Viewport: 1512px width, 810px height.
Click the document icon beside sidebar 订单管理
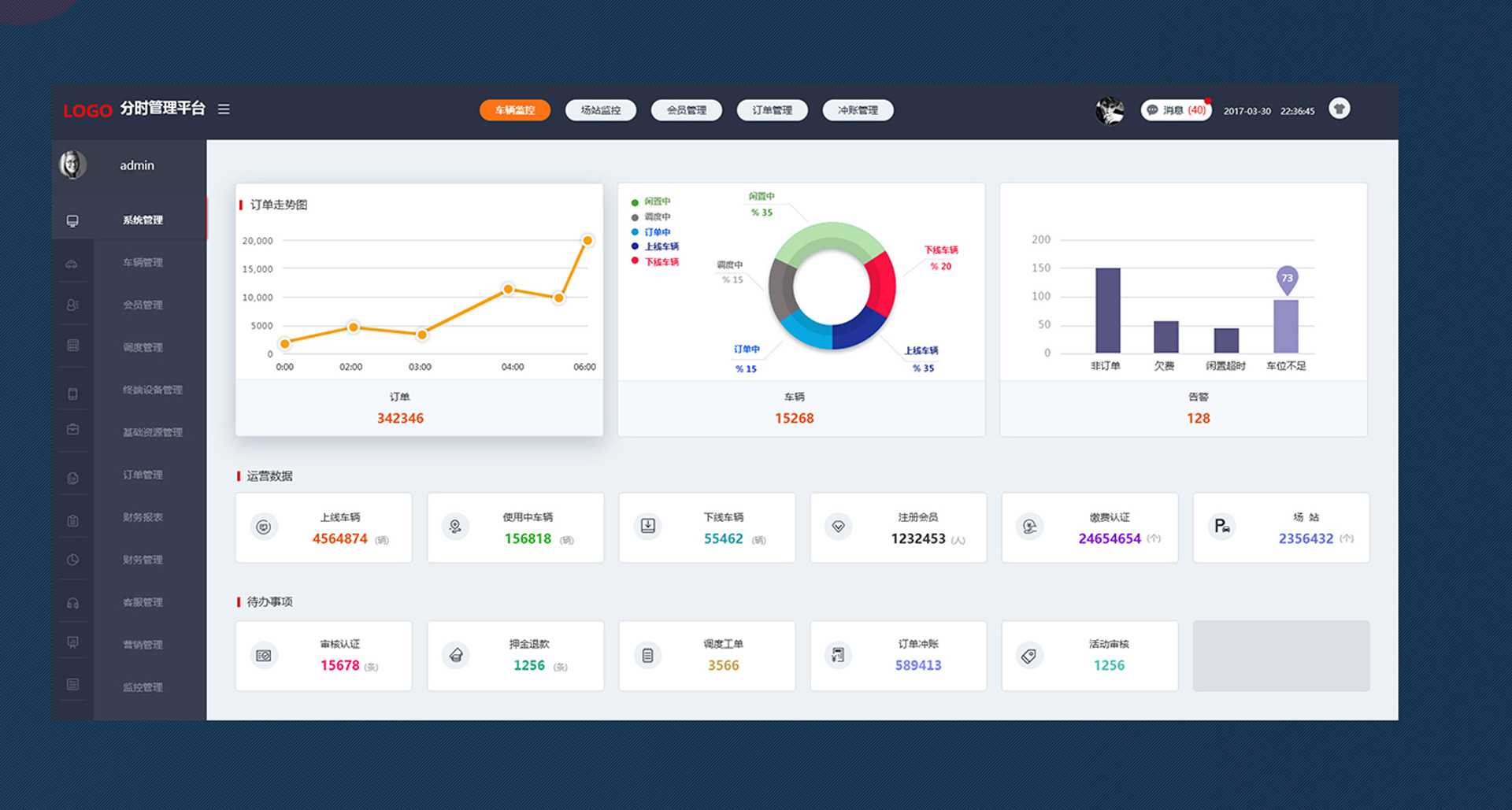click(x=72, y=478)
